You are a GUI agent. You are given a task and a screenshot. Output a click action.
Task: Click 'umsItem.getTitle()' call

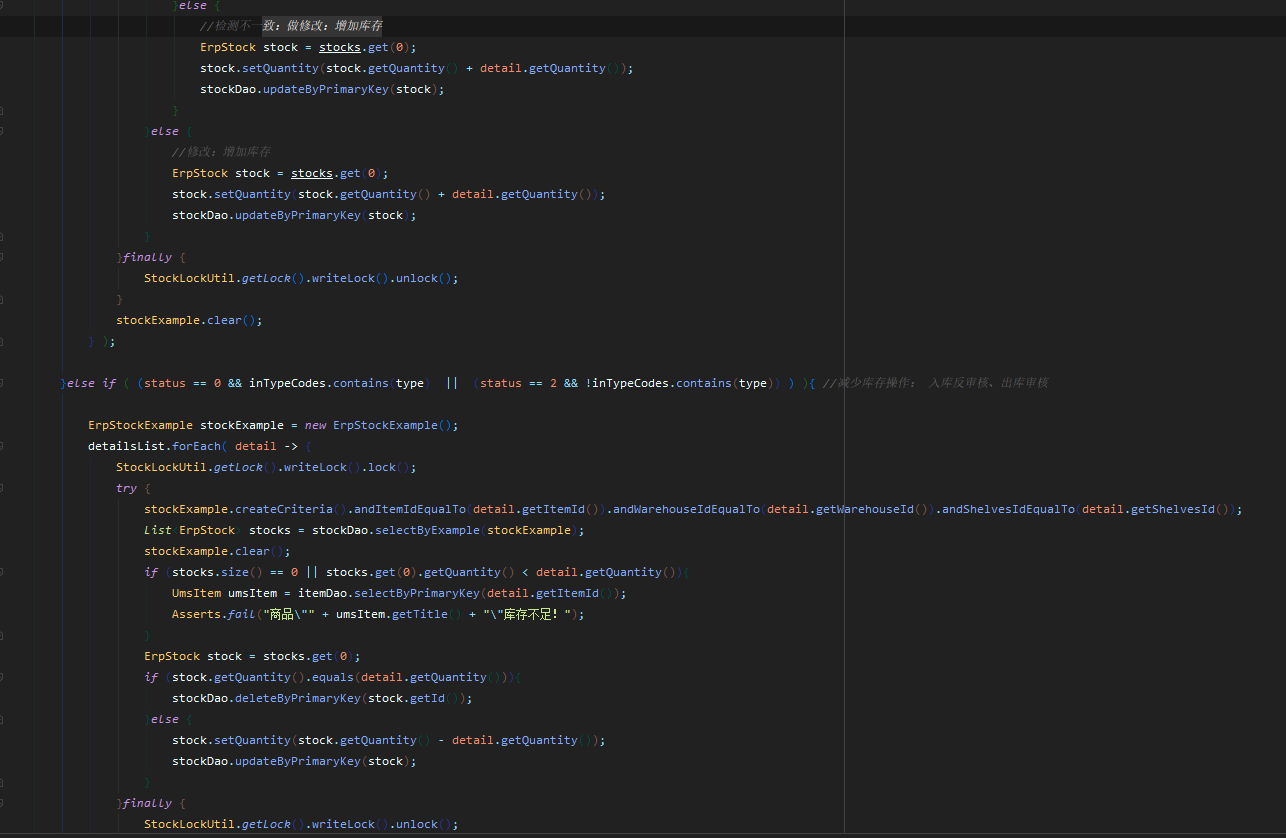[398, 614]
